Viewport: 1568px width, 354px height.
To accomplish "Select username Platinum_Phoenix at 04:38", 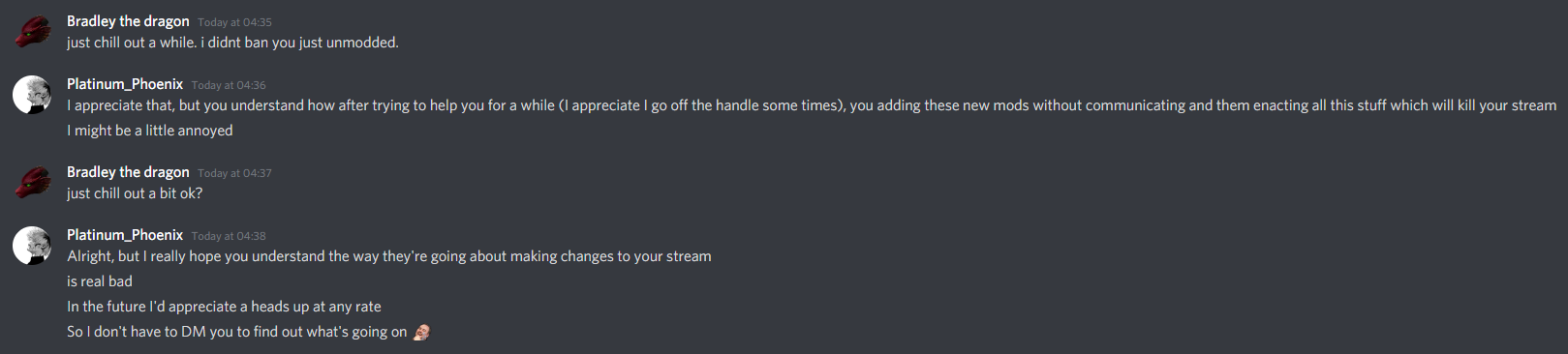I will pos(125,235).
